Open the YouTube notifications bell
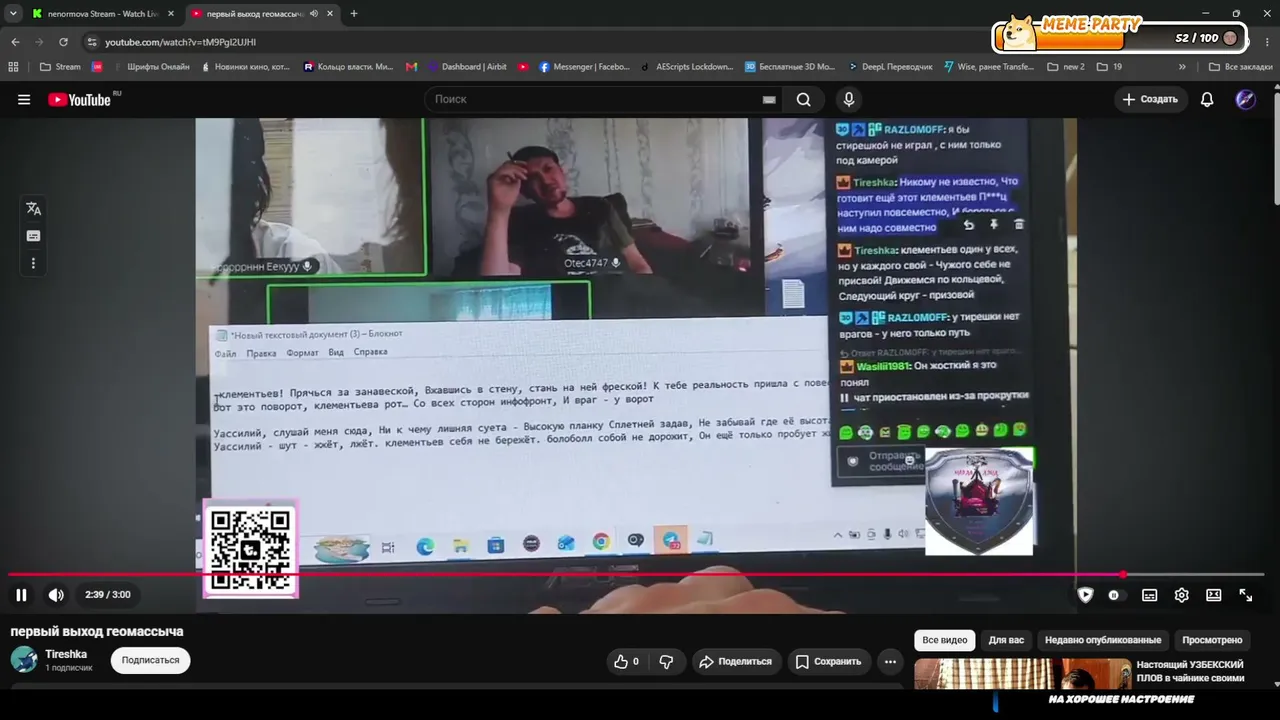 1207,99
